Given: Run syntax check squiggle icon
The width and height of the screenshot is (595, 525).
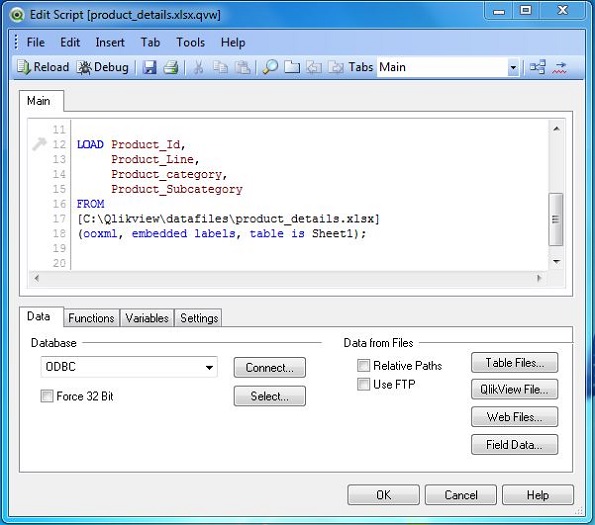Looking at the screenshot, I should 559,68.
